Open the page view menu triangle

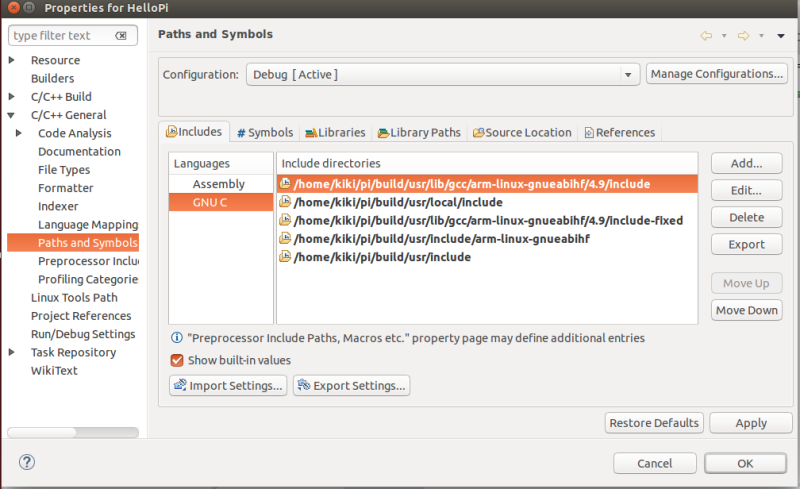[x=781, y=36]
